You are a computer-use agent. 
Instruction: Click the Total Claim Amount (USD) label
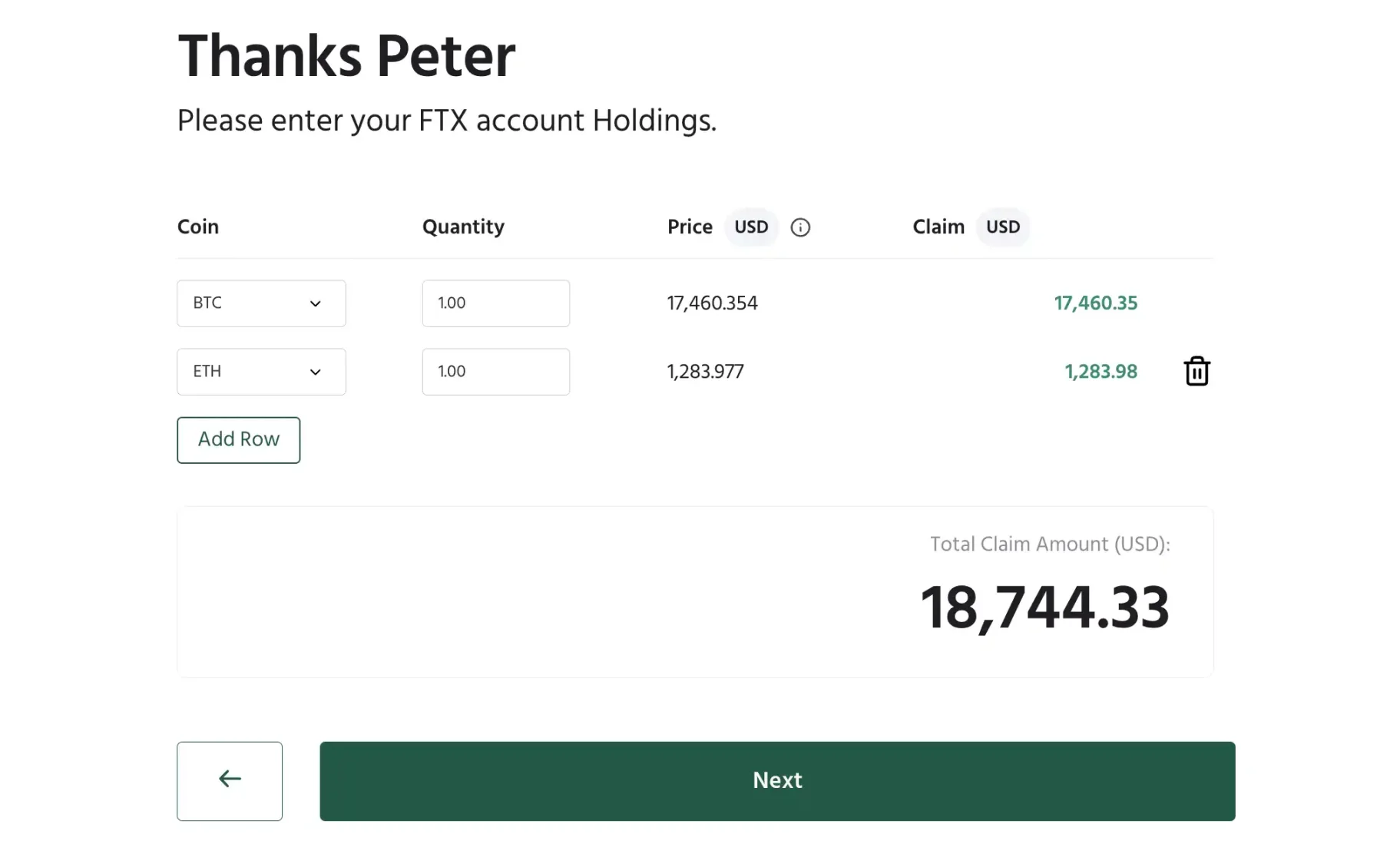[x=1050, y=545]
